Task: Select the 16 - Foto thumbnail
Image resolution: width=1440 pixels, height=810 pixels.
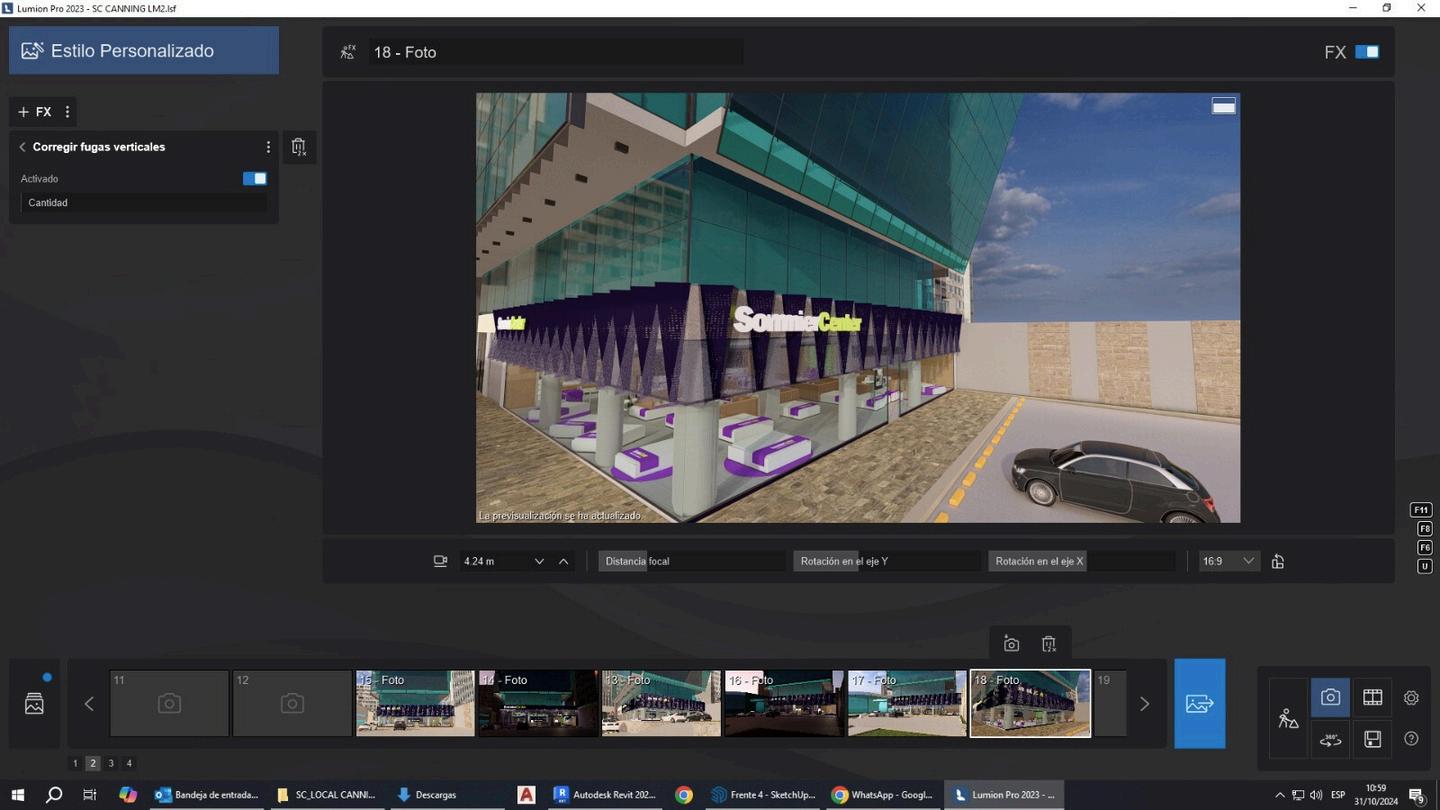Action: click(784, 703)
